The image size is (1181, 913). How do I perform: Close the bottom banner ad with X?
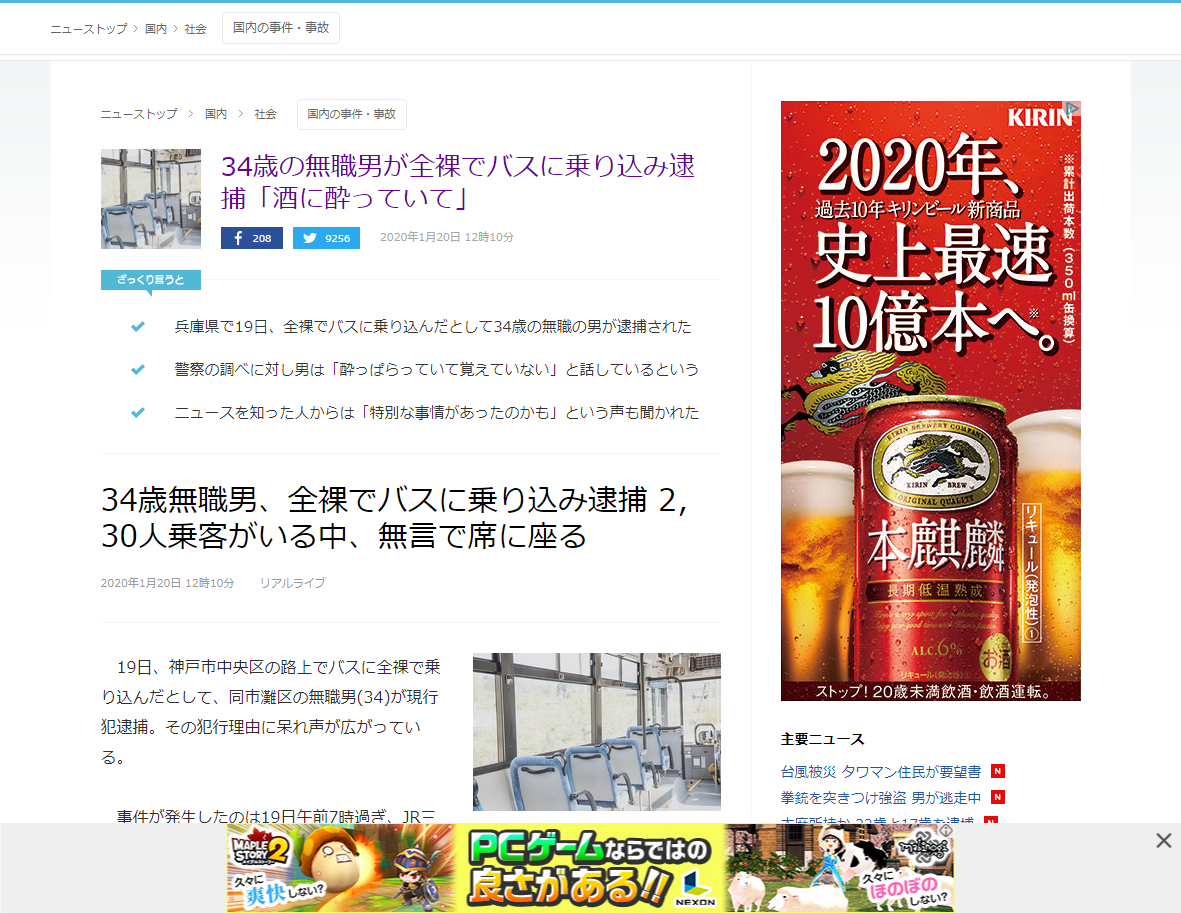[x=1164, y=841]
